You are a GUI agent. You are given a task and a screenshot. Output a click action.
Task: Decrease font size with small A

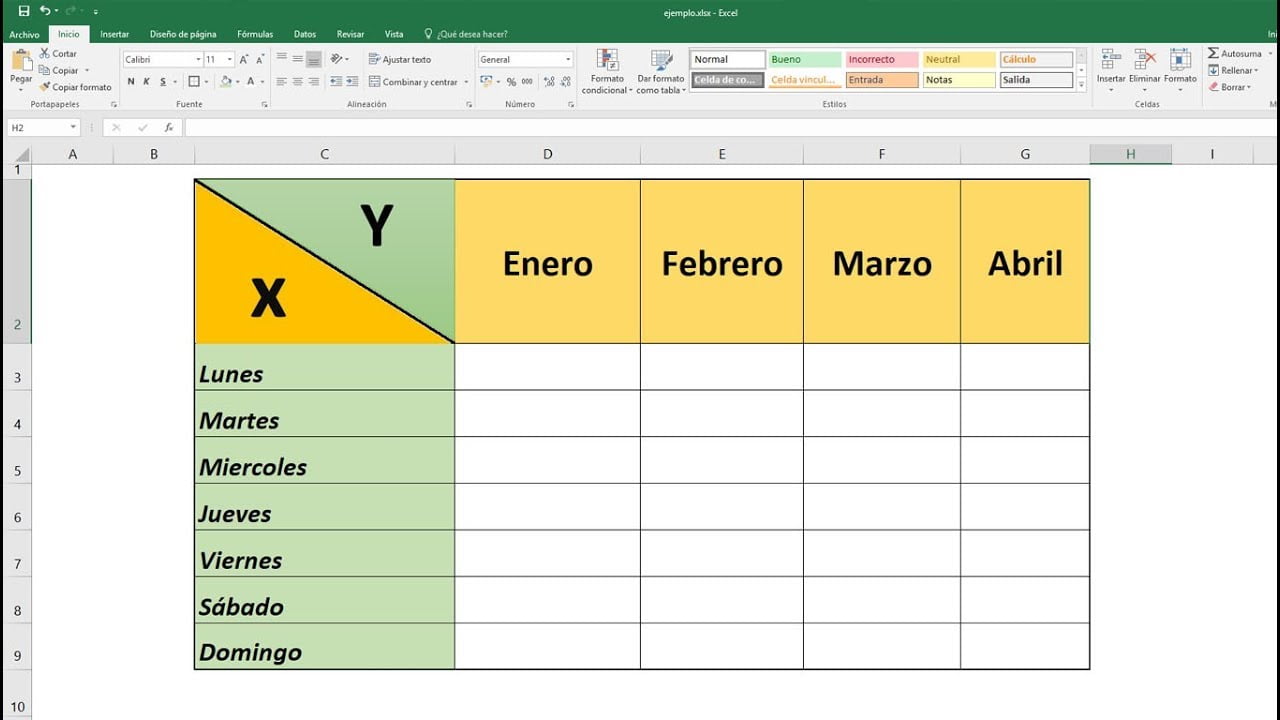pyautogui.click(x=259, y=60)
